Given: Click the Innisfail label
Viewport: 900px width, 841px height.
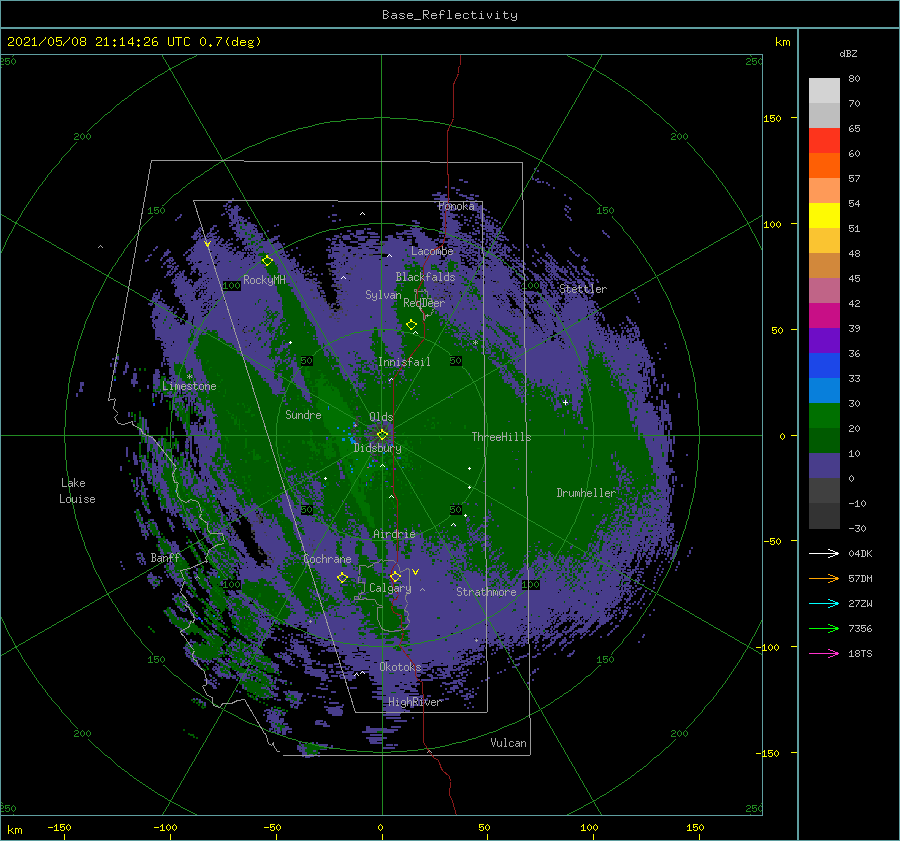Looking at the screenshot, I should [x=404, y=362].
